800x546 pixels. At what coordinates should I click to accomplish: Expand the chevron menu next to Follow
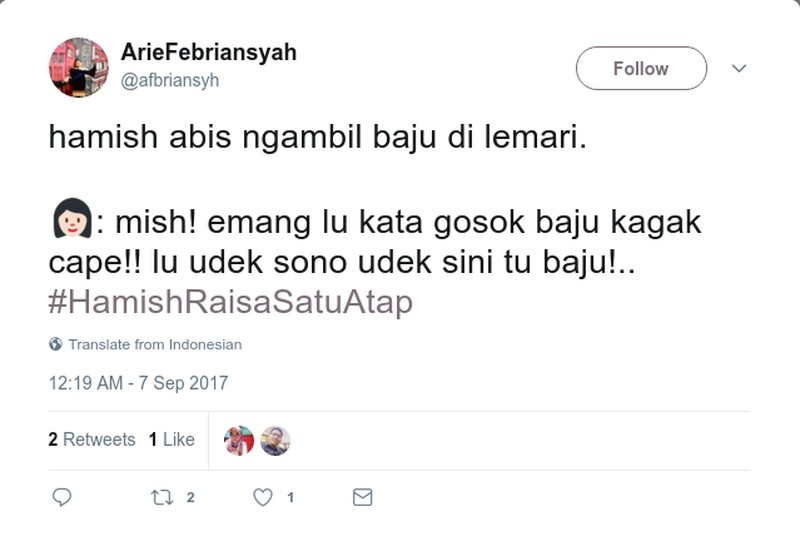click(739, 69)
